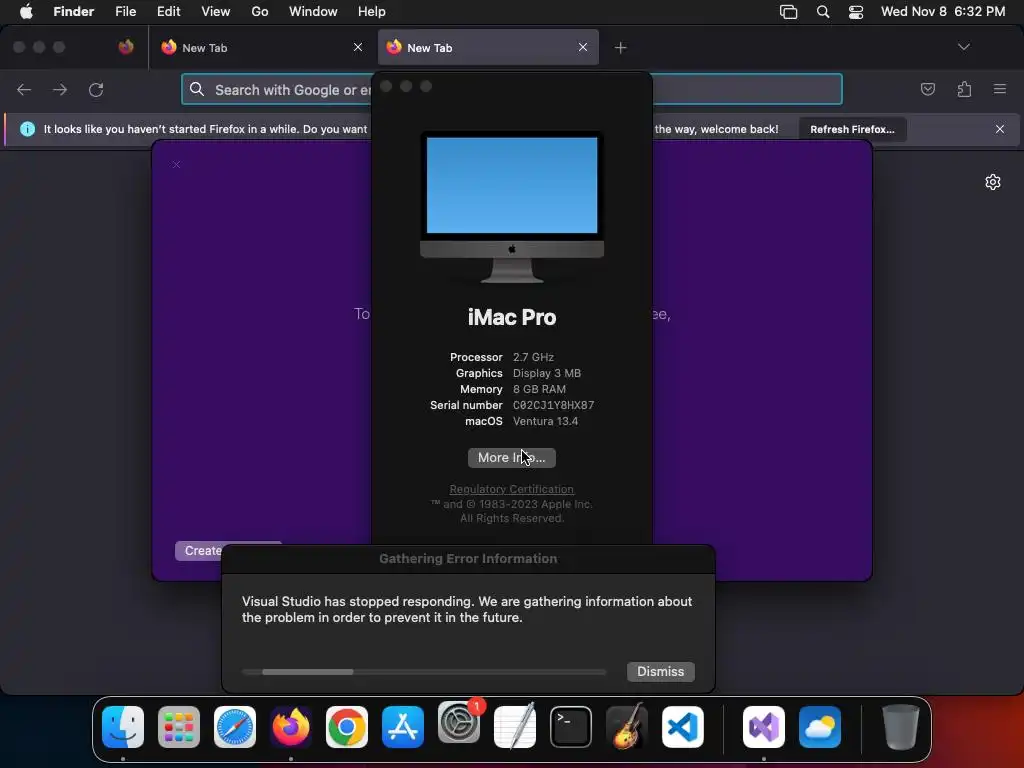Open Control Center in menu bar
Viewport: 1024px width, 768px height.
pos(856,12)
